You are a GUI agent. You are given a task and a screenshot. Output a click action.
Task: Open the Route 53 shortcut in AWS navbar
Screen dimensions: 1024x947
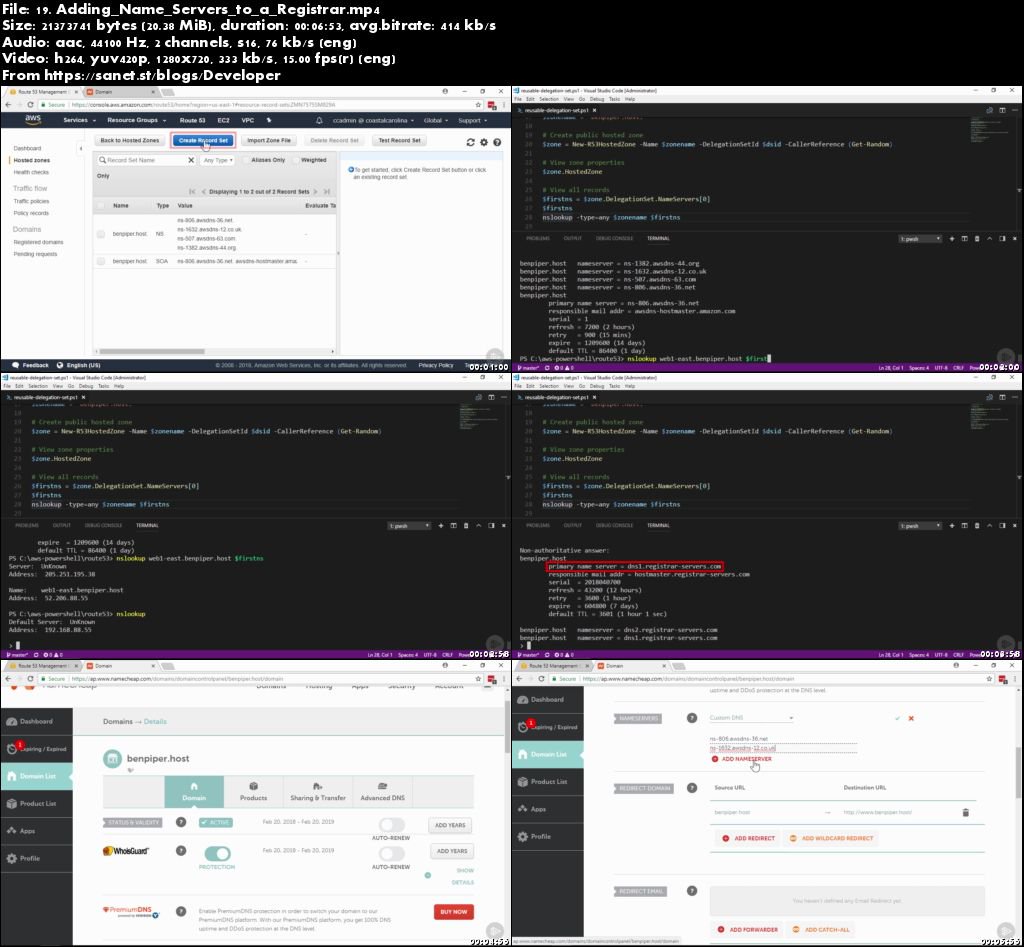pos(192,121)
